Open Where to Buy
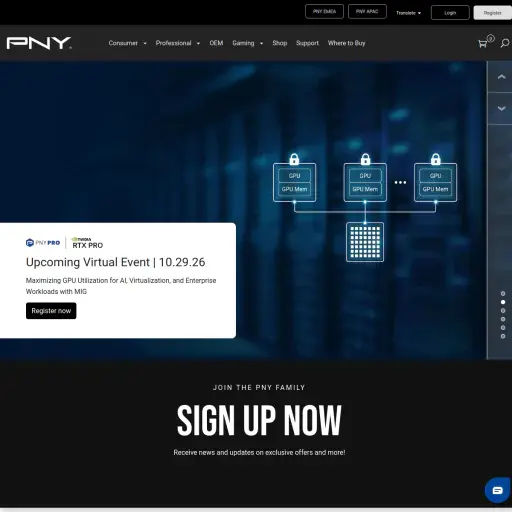The image size is (512, 512). (346, 43)
